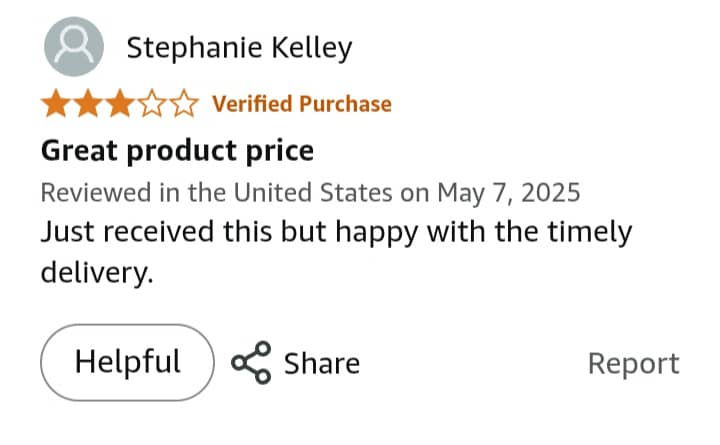Open Stephanie Kelley's profile avatar
This screenshot has width=720, height=445.
(x=74, y=46)
